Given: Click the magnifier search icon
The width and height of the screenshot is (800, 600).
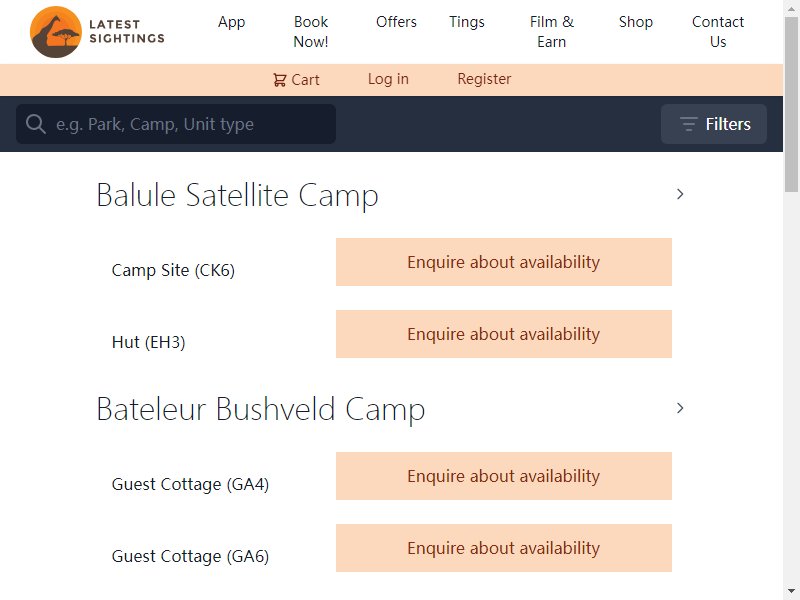Looking at the screenshot, I should [36, 124].
